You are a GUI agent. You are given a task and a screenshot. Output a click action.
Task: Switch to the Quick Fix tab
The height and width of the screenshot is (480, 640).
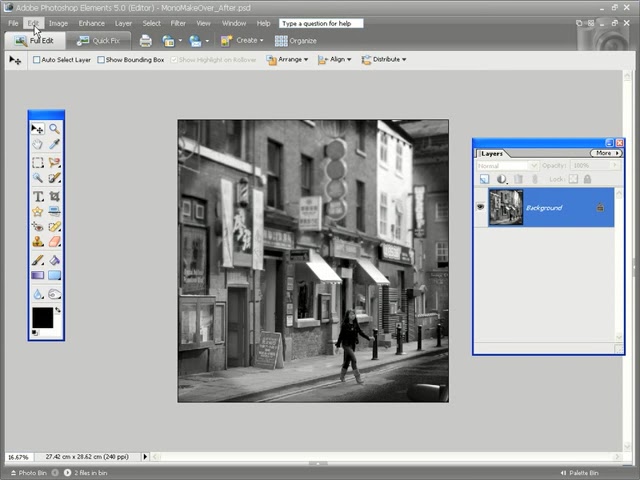click(98, 41)
